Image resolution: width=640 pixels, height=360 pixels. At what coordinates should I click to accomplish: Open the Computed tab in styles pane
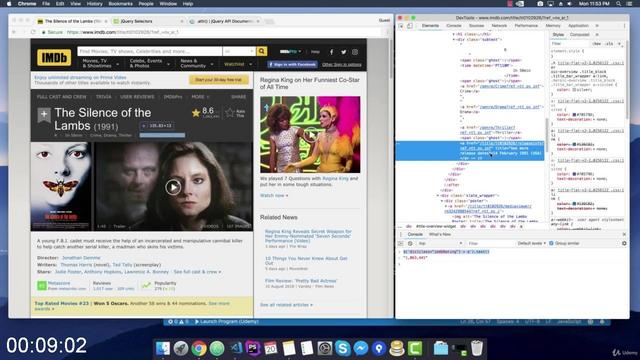(x=579, y=35)
